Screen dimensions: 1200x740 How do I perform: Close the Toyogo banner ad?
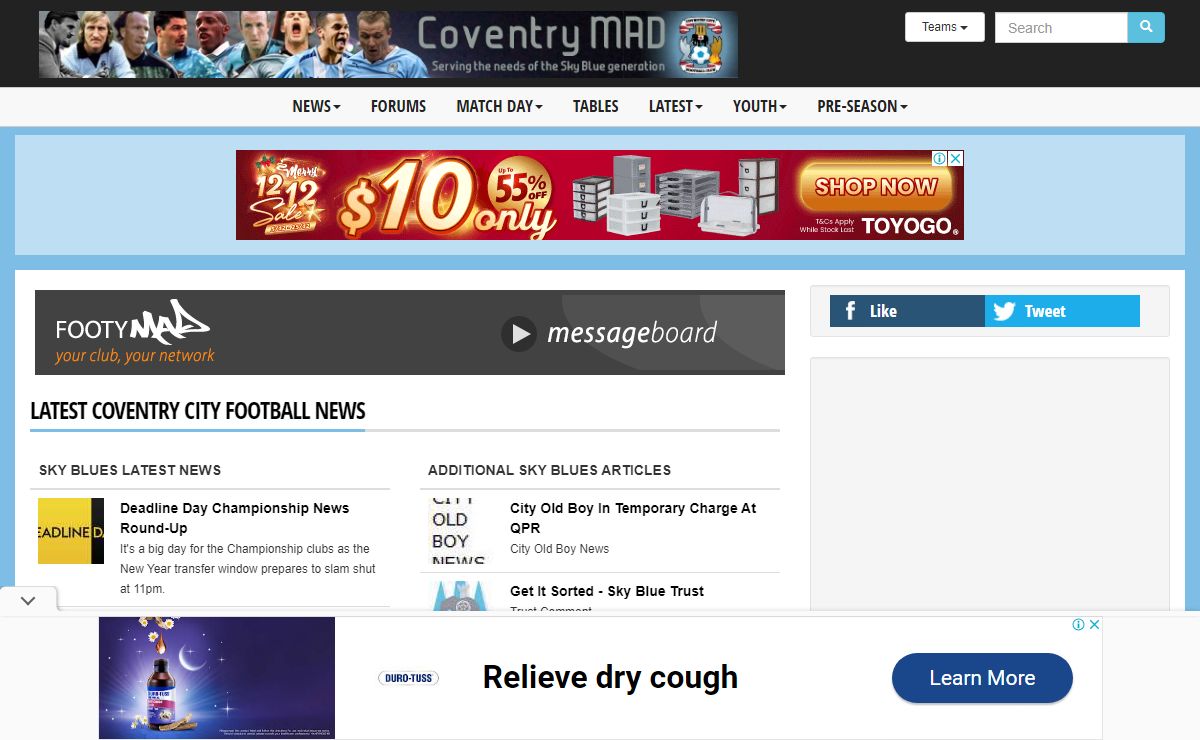click(x=956, y=158)
